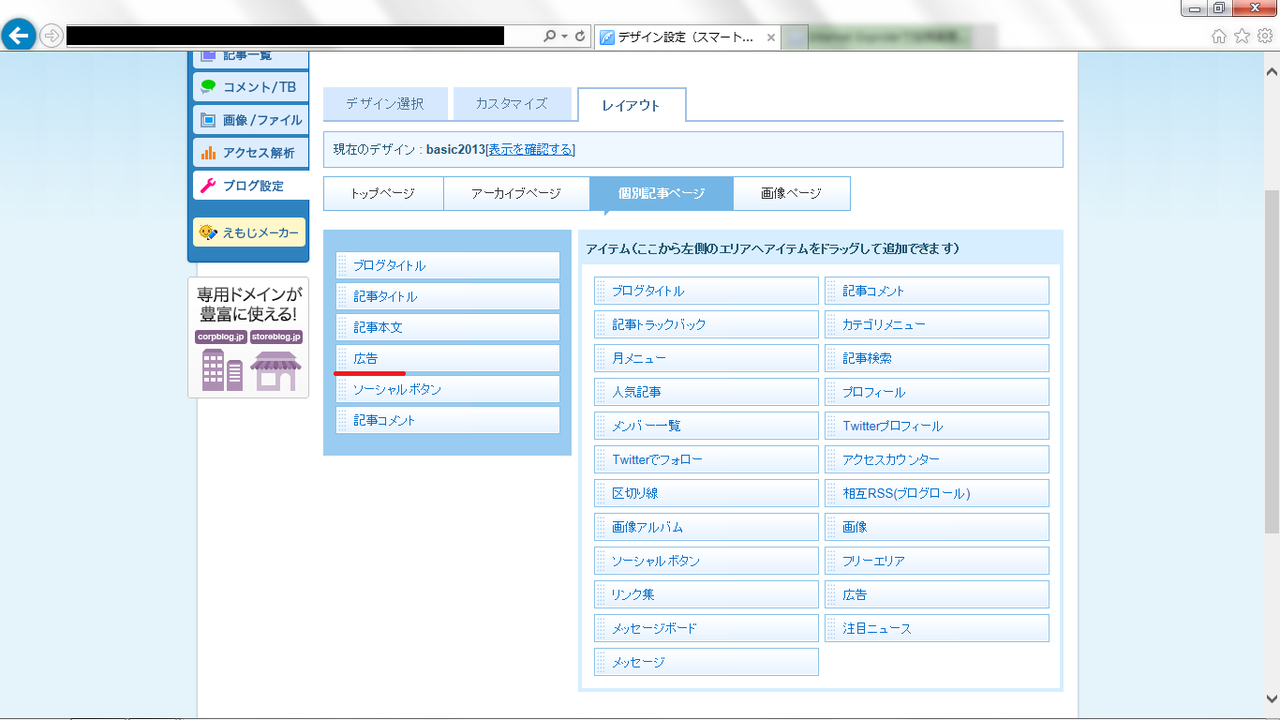Click 記事検索 in the items list
The image size is (1280, 720).
point(937,358)
